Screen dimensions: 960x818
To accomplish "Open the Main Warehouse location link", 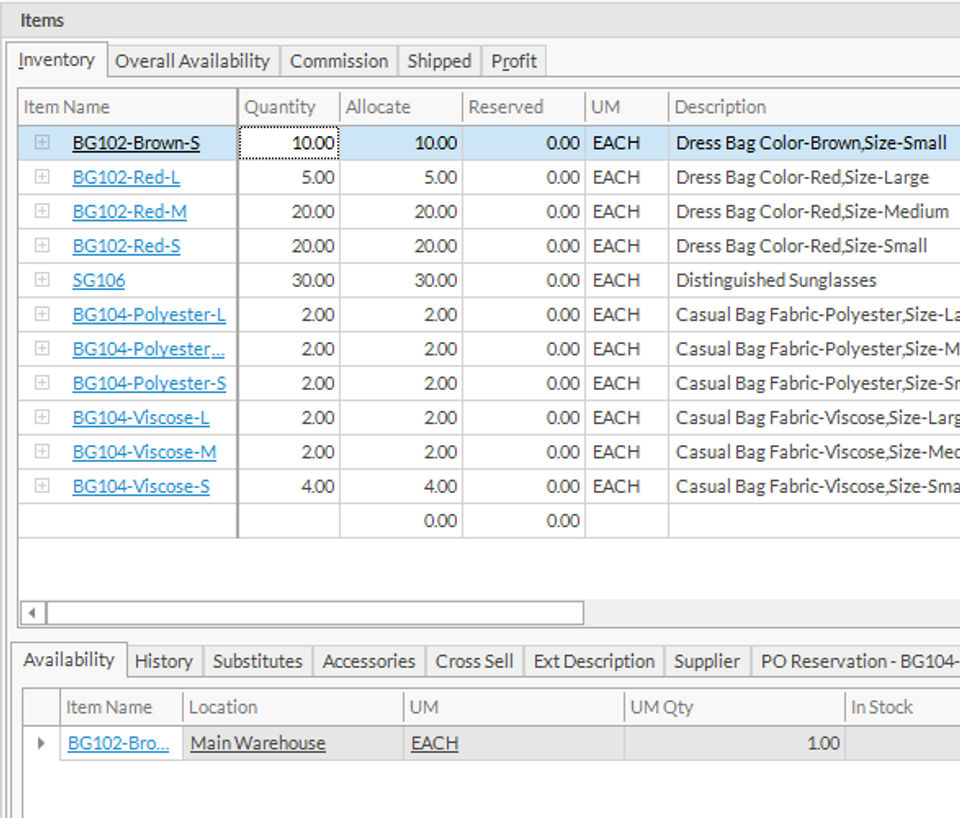I will [x=258, y=744].
